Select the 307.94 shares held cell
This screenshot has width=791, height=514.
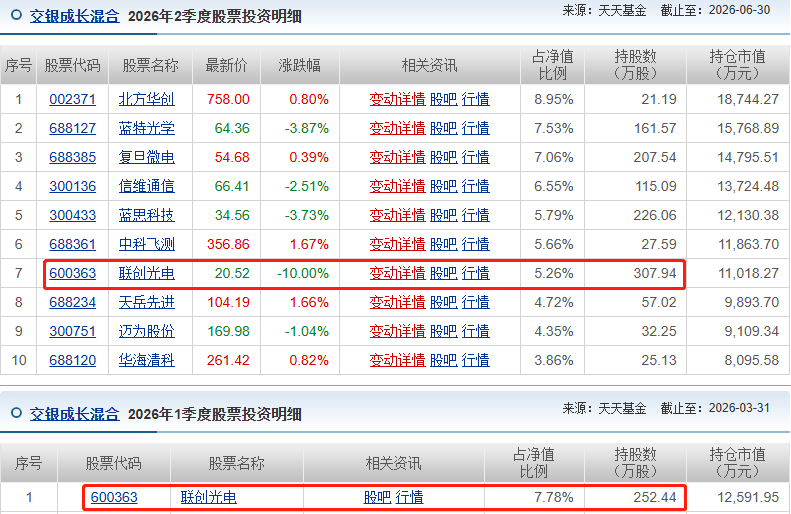pyautogui.click(x=655, y=273)
